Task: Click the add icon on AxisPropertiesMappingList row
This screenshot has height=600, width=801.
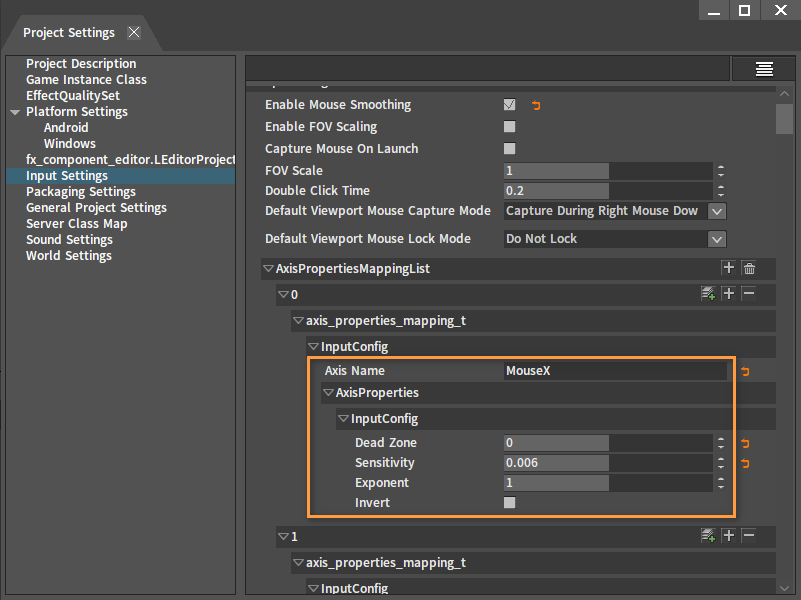Action: point(728,268)
